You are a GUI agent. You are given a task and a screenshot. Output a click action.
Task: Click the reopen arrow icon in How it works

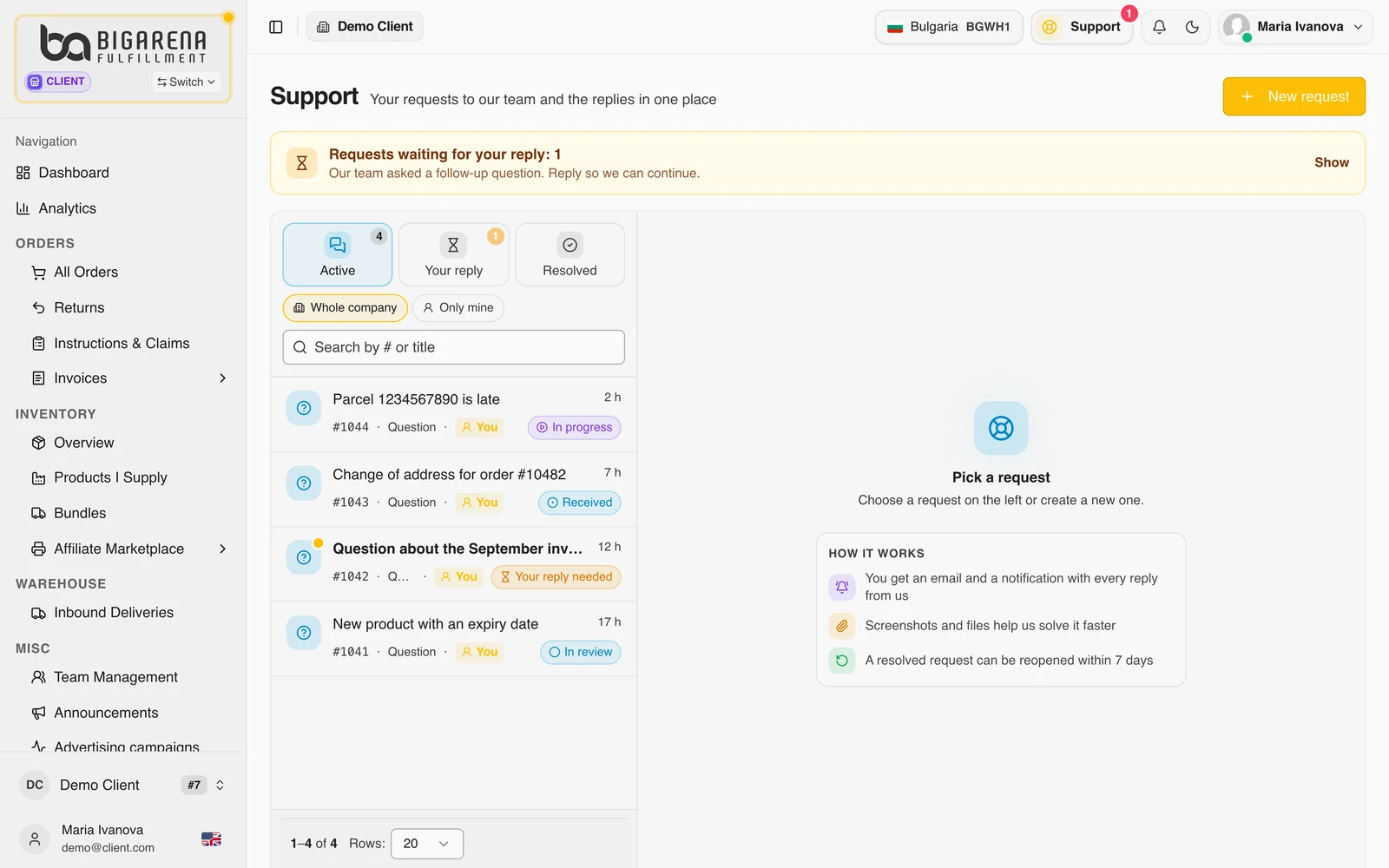point(842,661)
